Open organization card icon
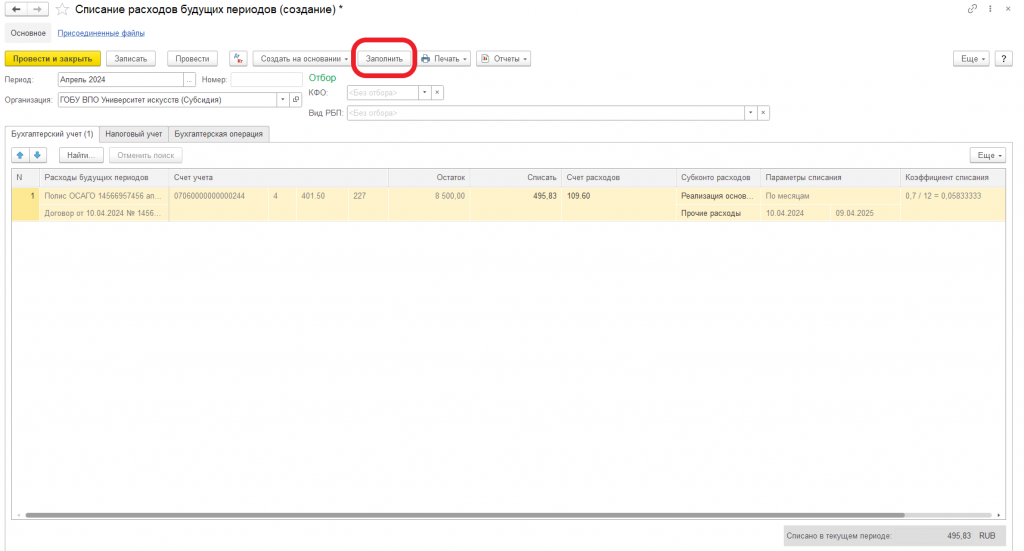 296,100
